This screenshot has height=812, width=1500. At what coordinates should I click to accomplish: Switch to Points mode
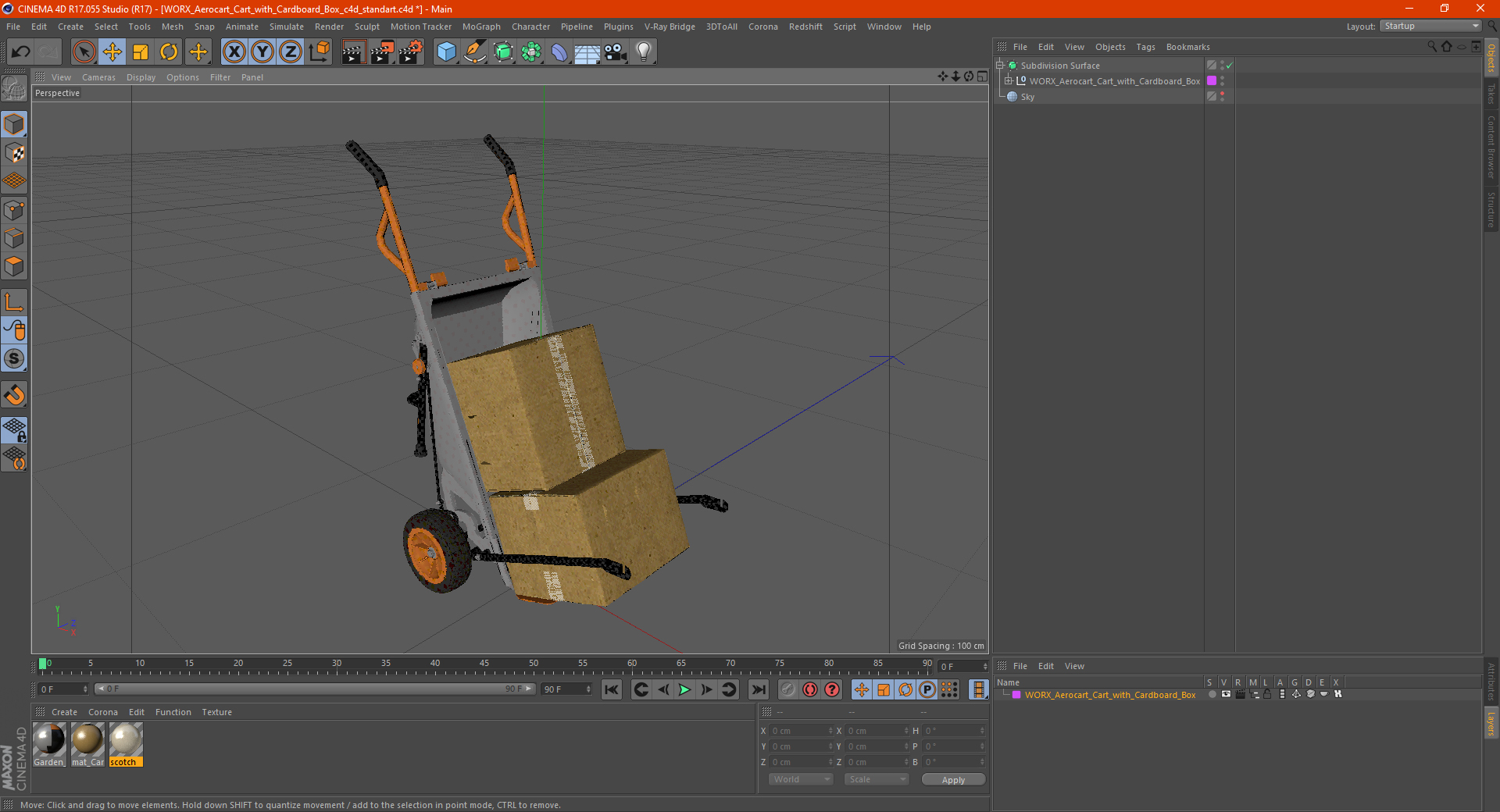point(14,210)
